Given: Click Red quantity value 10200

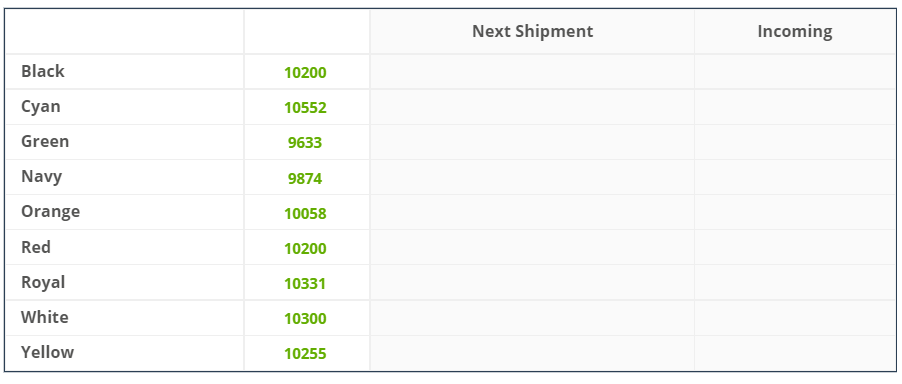Looking at the screenshot, I should pyautogui.click(x=305, y=249).
